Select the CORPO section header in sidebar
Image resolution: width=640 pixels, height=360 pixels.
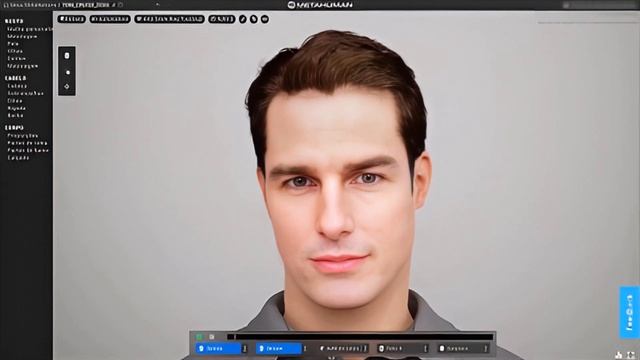[14, 128]
